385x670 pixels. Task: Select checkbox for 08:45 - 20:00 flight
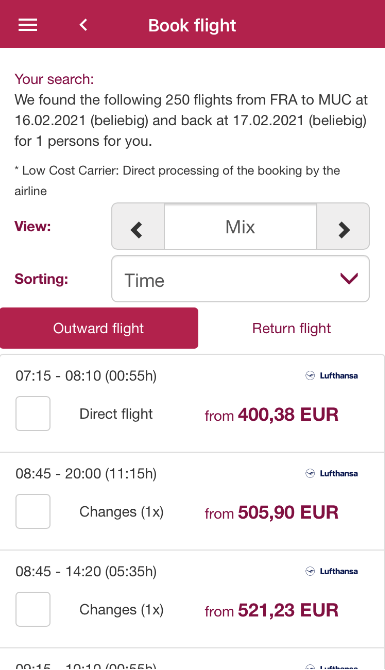point(33,511)
